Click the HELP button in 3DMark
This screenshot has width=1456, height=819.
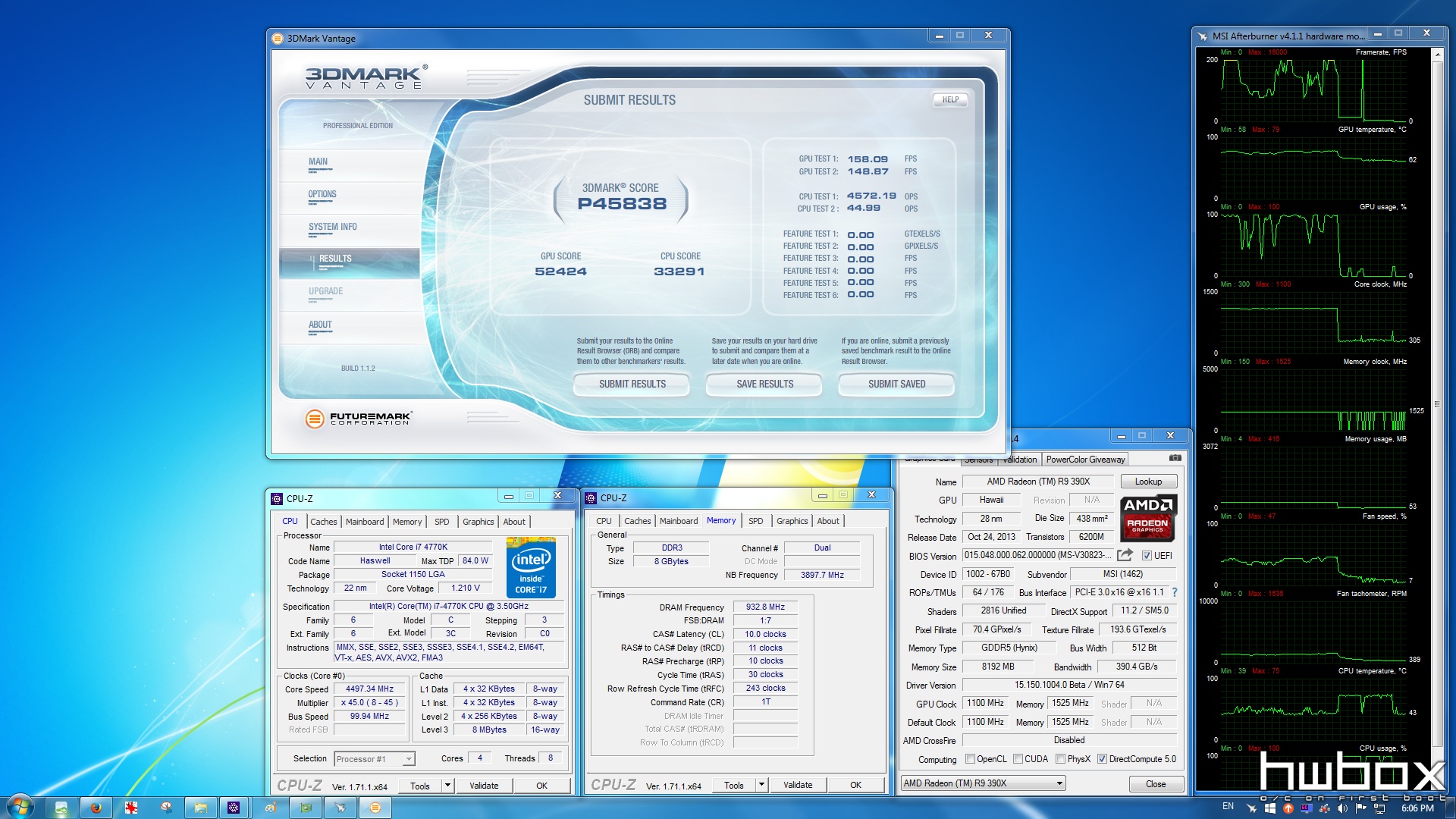coord(950,99)
